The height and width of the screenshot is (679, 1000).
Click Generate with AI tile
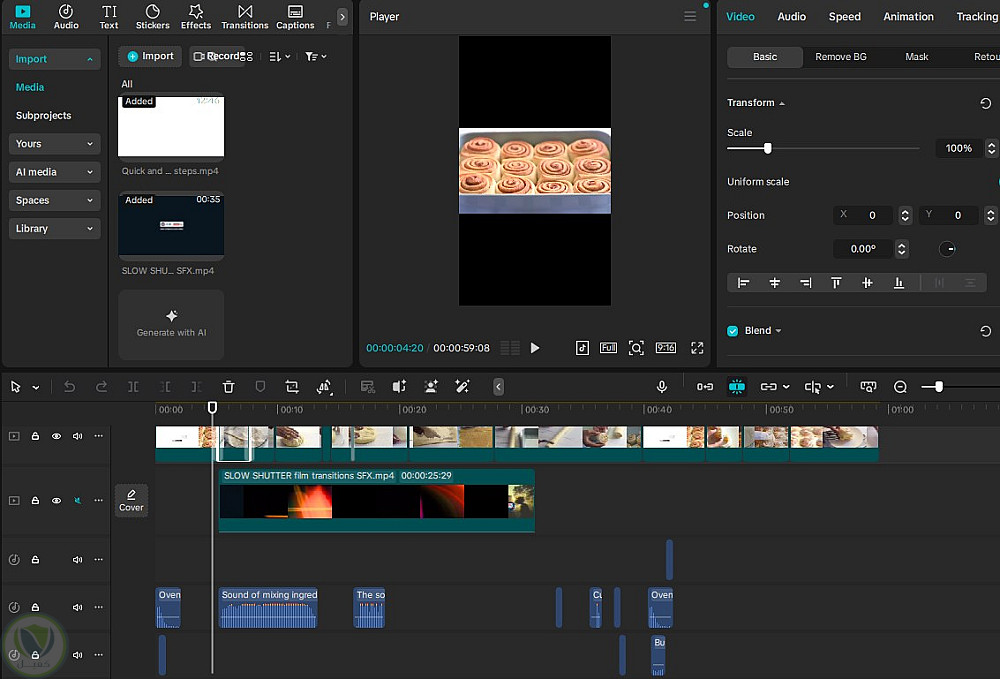[x=171, y=324]
